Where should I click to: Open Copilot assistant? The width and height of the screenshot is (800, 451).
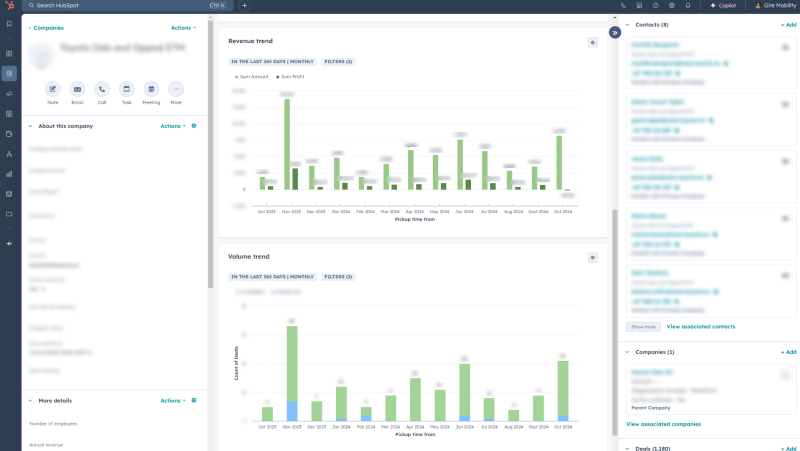723,6
